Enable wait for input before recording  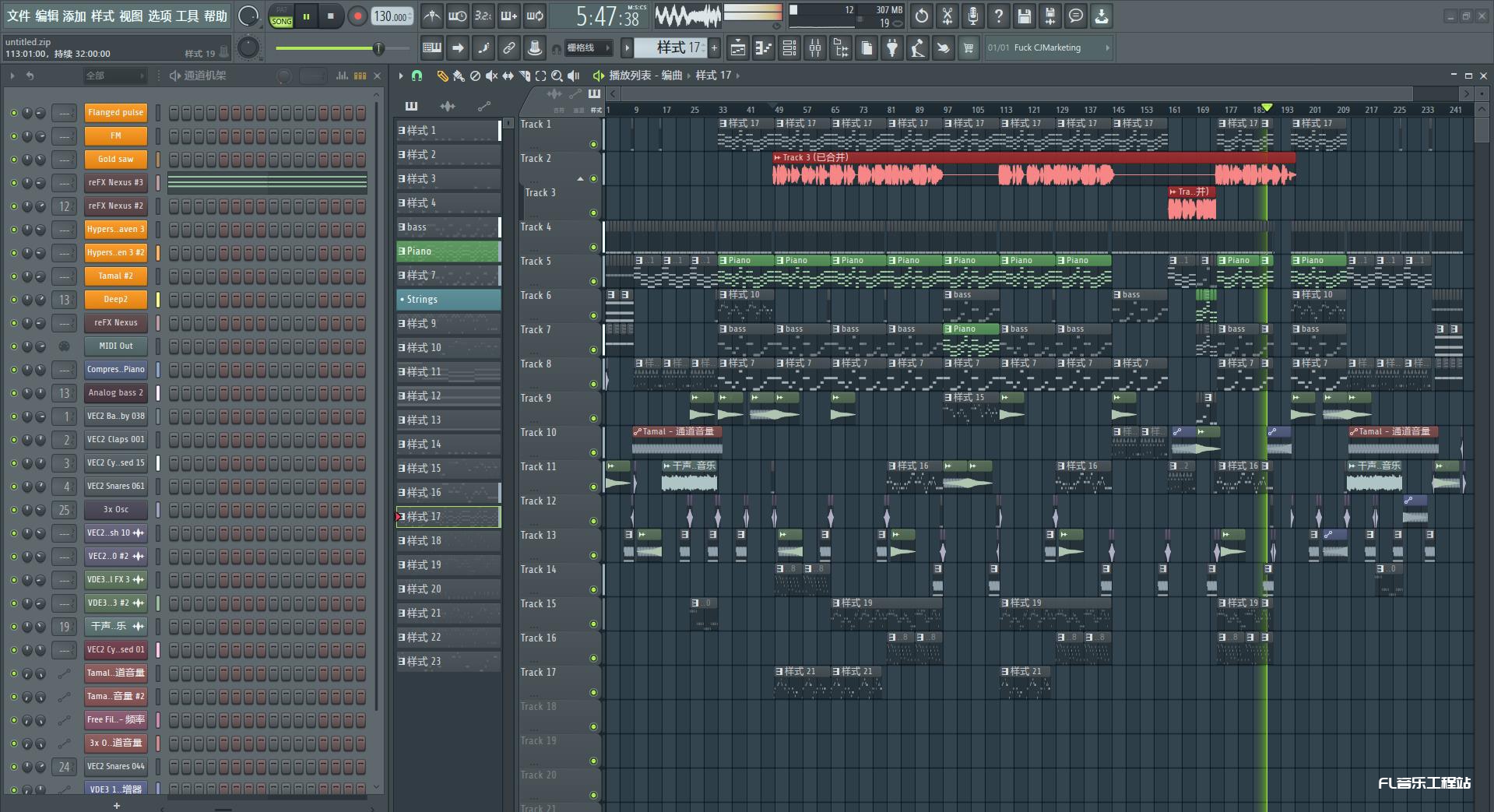[458, 16]
